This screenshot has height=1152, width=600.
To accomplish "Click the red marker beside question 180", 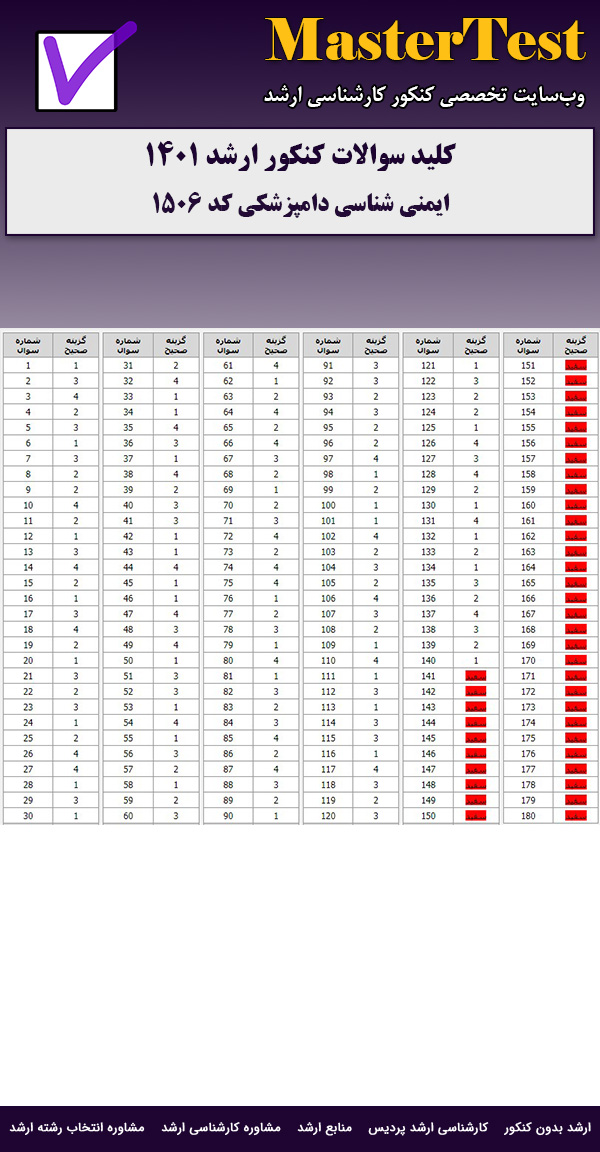I will 576,816.
